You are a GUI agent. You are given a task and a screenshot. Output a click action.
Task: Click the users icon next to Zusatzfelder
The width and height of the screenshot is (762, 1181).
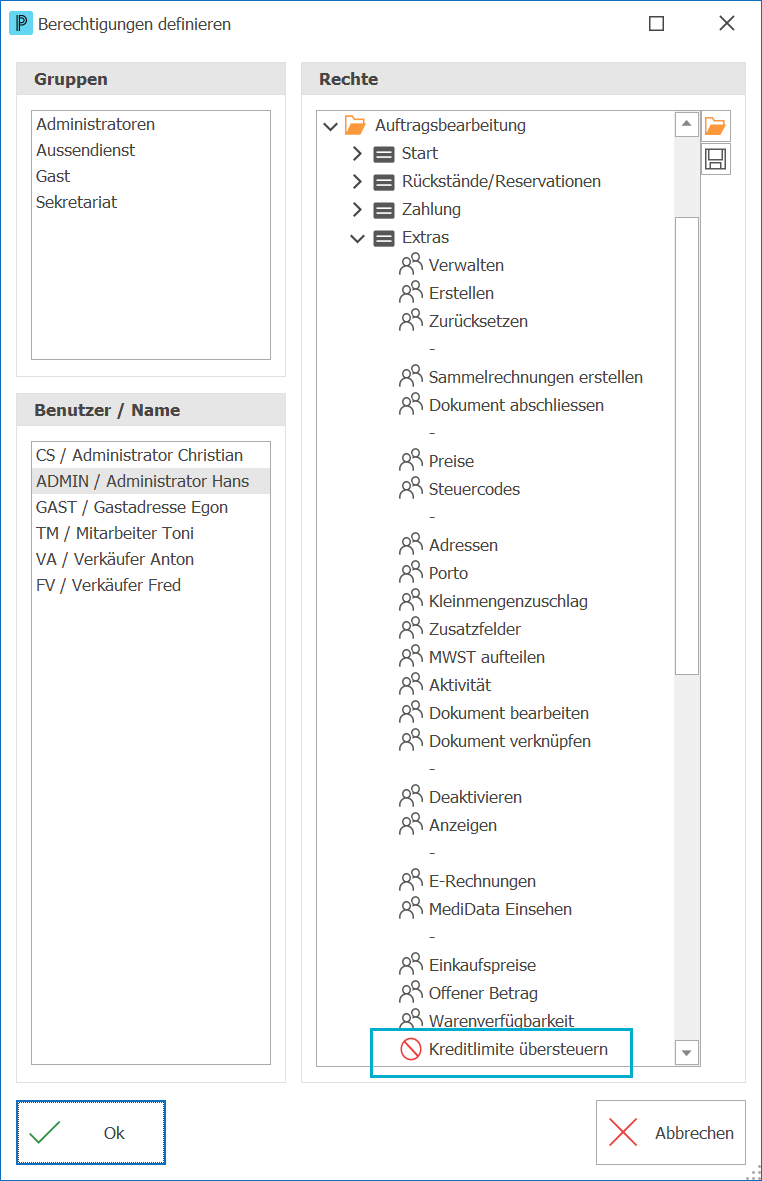410,627
